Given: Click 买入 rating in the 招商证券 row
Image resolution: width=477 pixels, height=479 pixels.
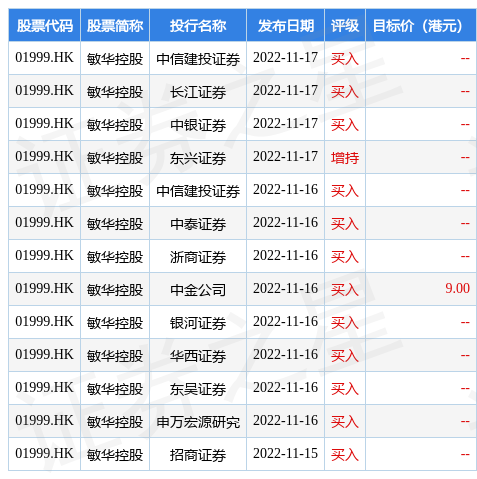Looking at the screenshot, I should coord(345,455).
